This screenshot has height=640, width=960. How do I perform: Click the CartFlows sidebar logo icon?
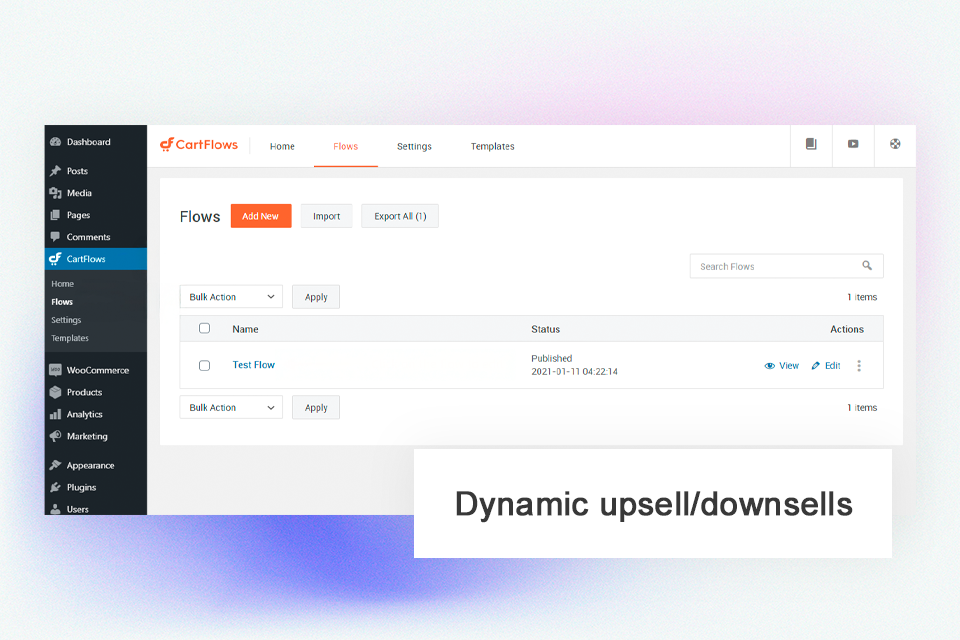(x=56, y=259)
